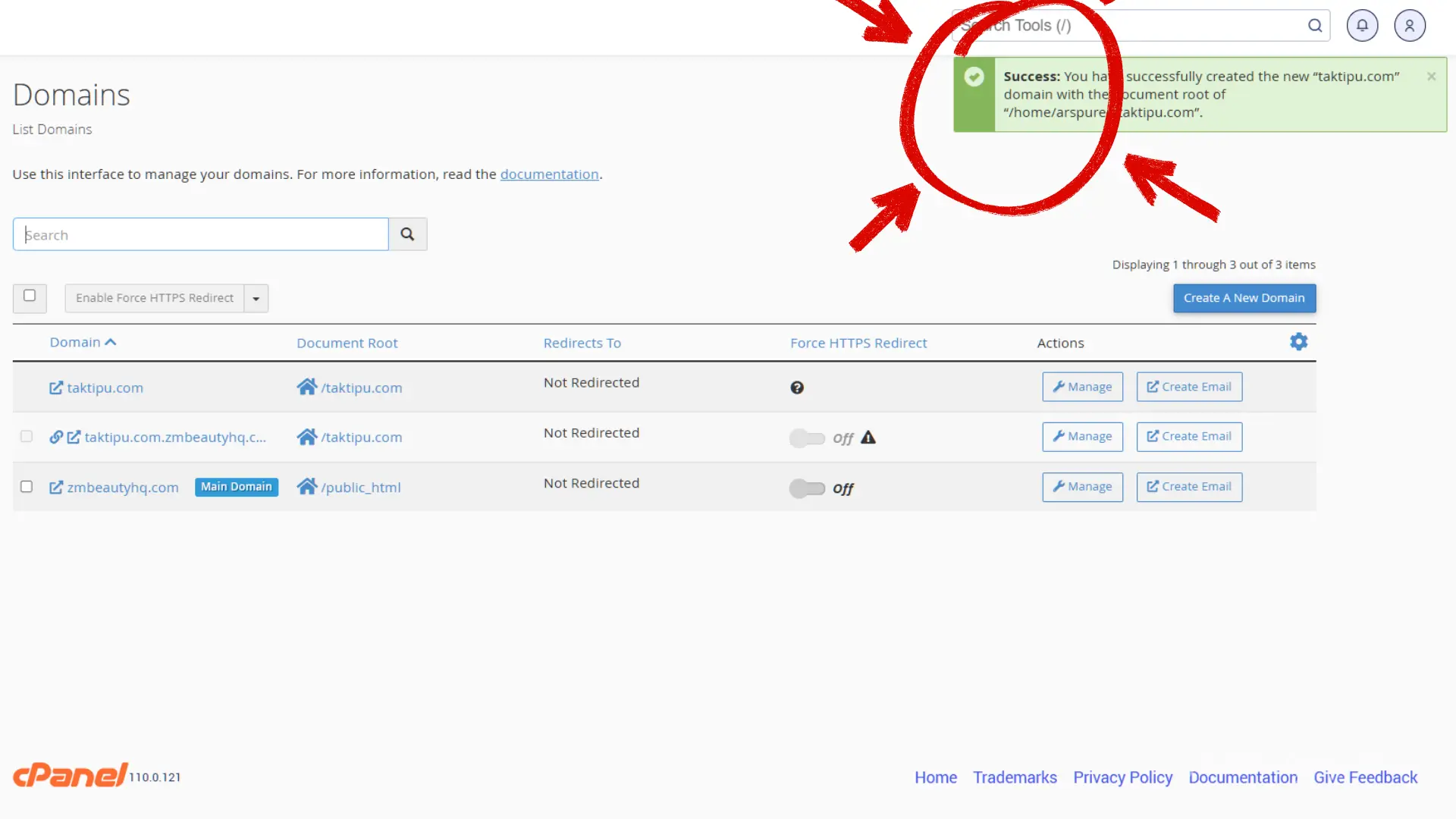The height and width of the screenshot is (819, 1456).
Task: Create Email for zmbeautyhq.com
Action: pos(1189,487)
